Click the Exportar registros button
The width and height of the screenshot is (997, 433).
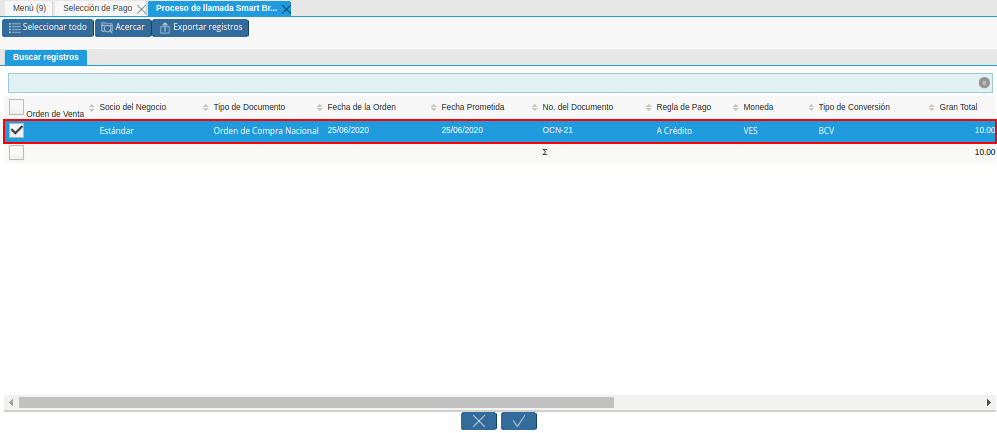tap(200, 28)
